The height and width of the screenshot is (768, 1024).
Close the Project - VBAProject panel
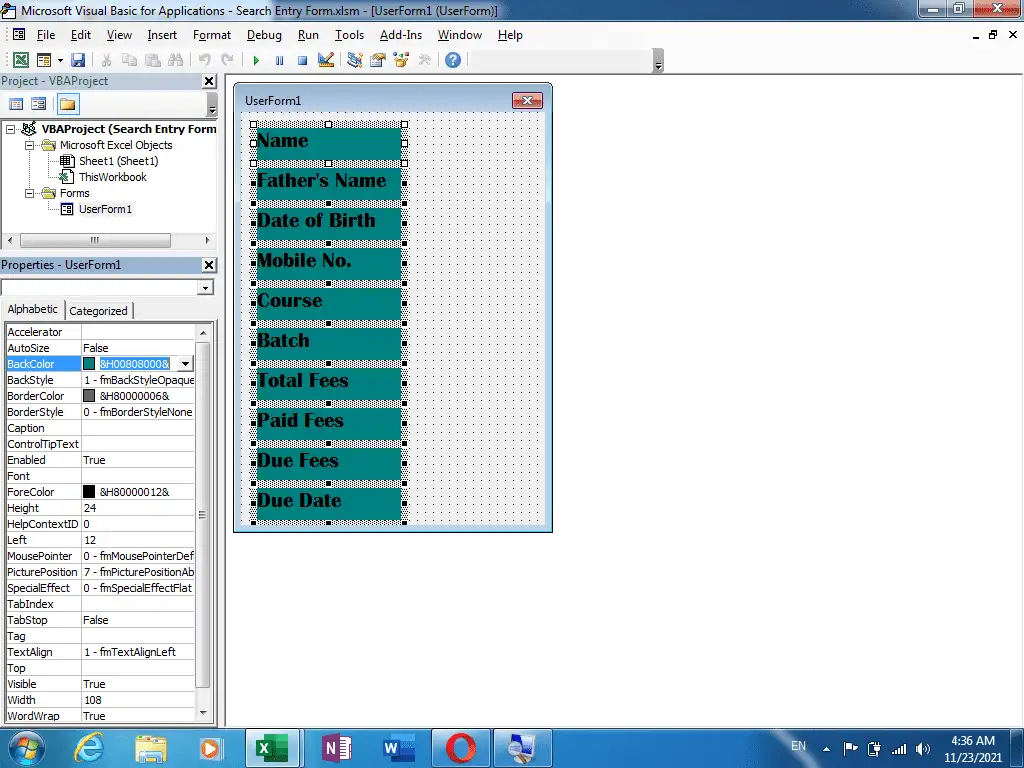[209, 81]
